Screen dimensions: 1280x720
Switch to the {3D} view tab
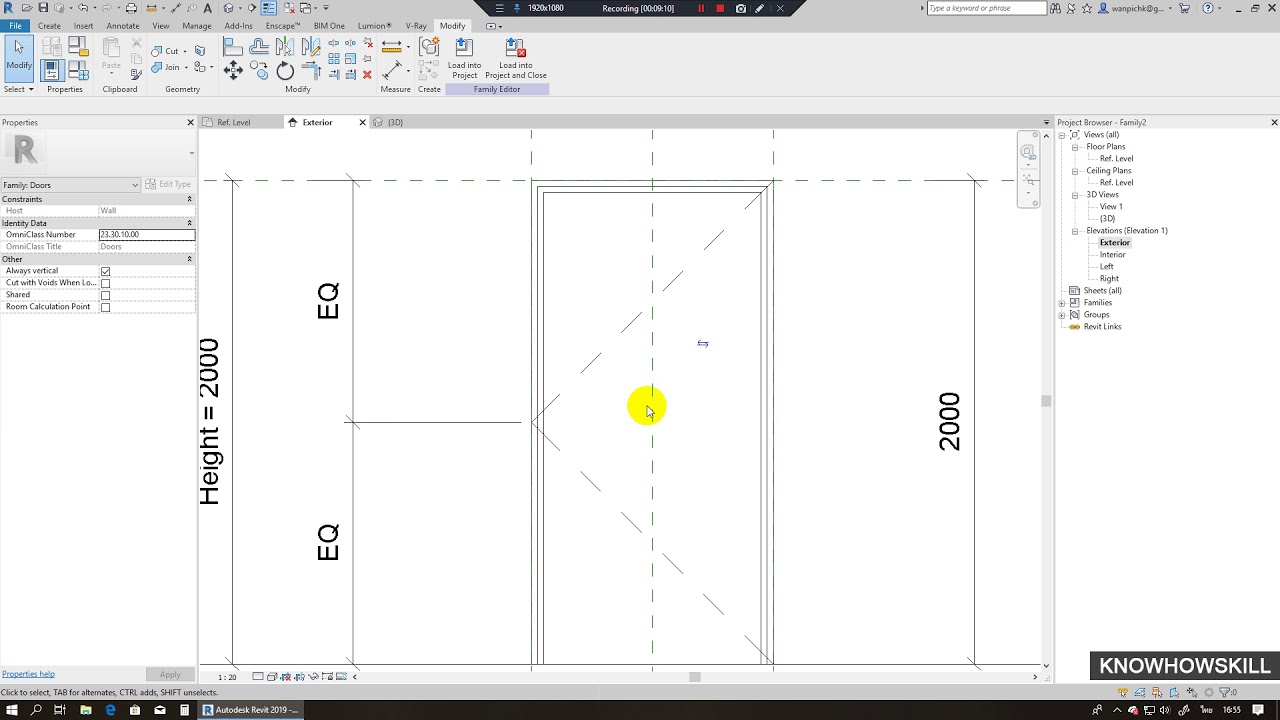395,122
